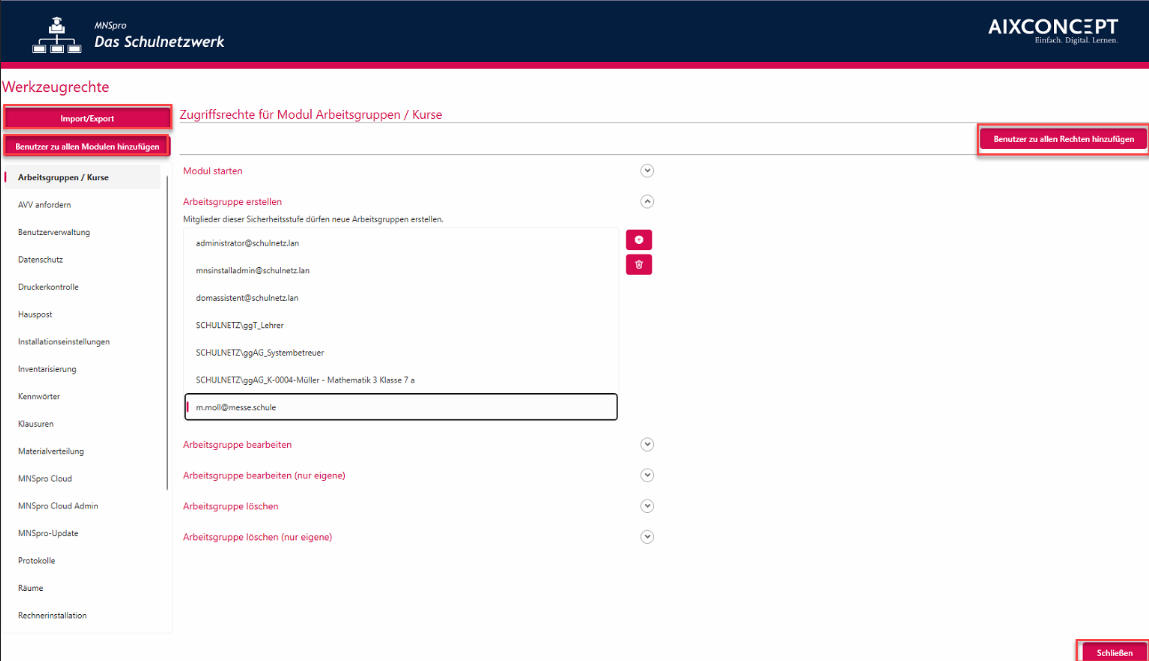This screenshot has height=661, width=1149.
Task: Collapse the Arbeitsgruppe erstellen section
Action: coord(647,201)
